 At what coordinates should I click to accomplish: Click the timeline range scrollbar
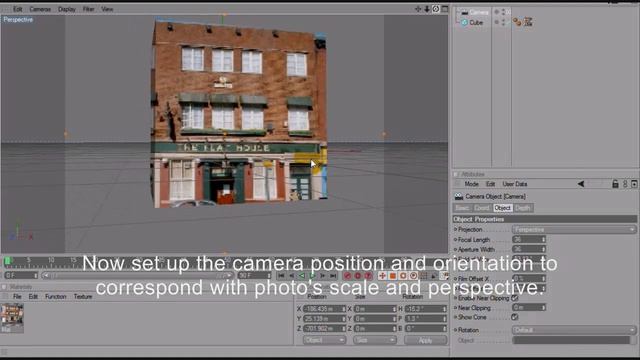[x=138, y=276]
